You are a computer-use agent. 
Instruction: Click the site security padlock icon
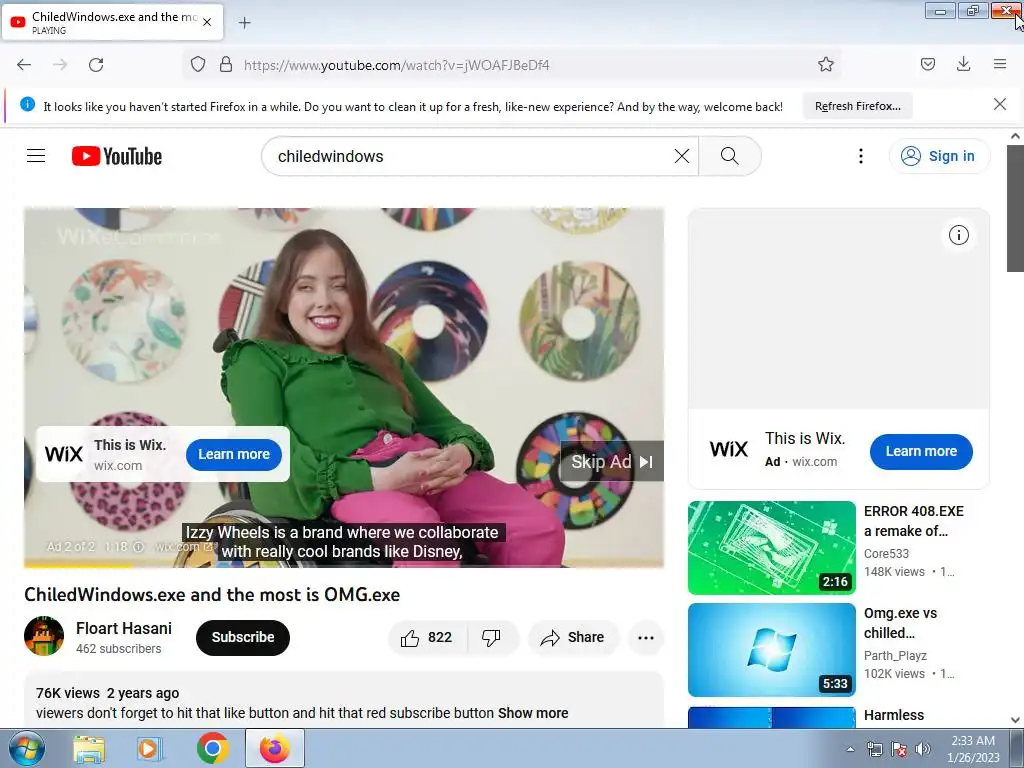[225, 65]
